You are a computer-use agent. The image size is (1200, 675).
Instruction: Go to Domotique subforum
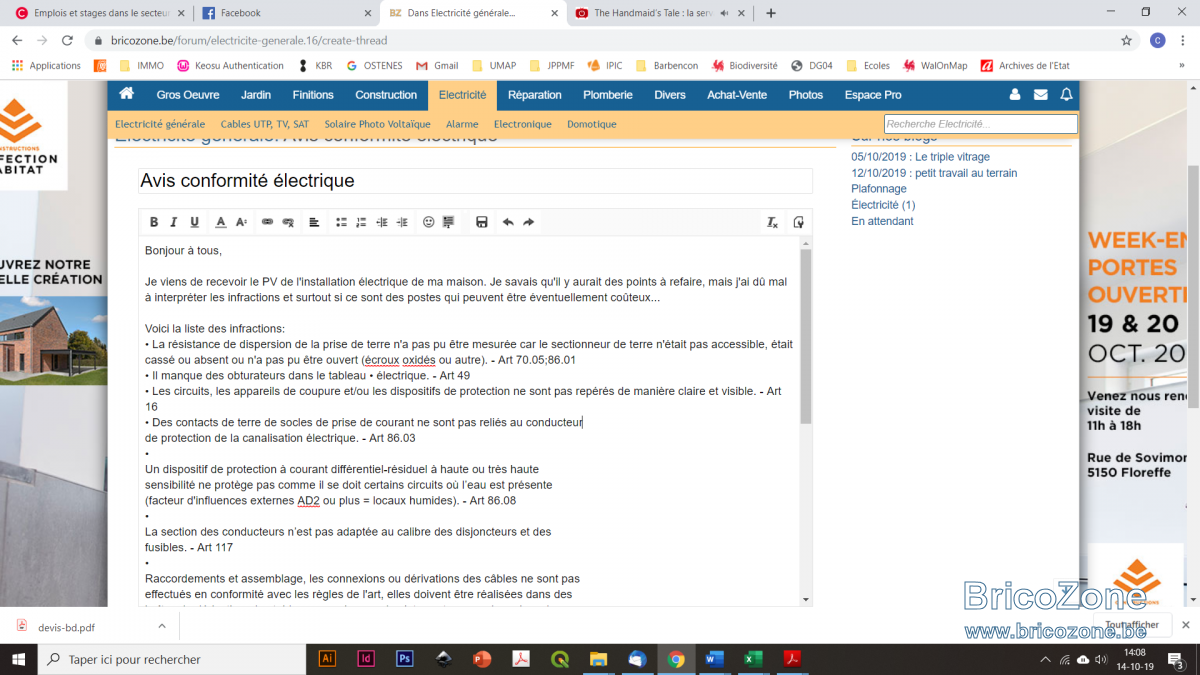point(592,124)
